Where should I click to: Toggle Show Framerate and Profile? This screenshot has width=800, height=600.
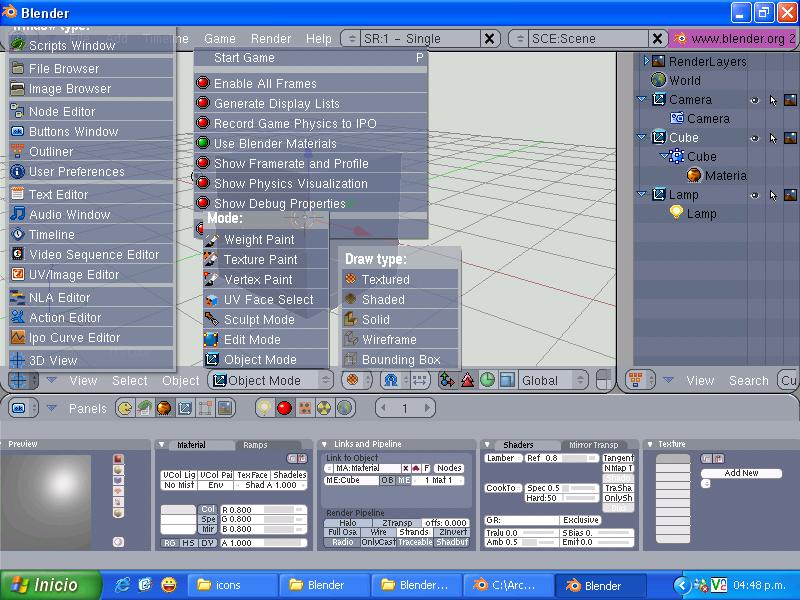(311, 163)
